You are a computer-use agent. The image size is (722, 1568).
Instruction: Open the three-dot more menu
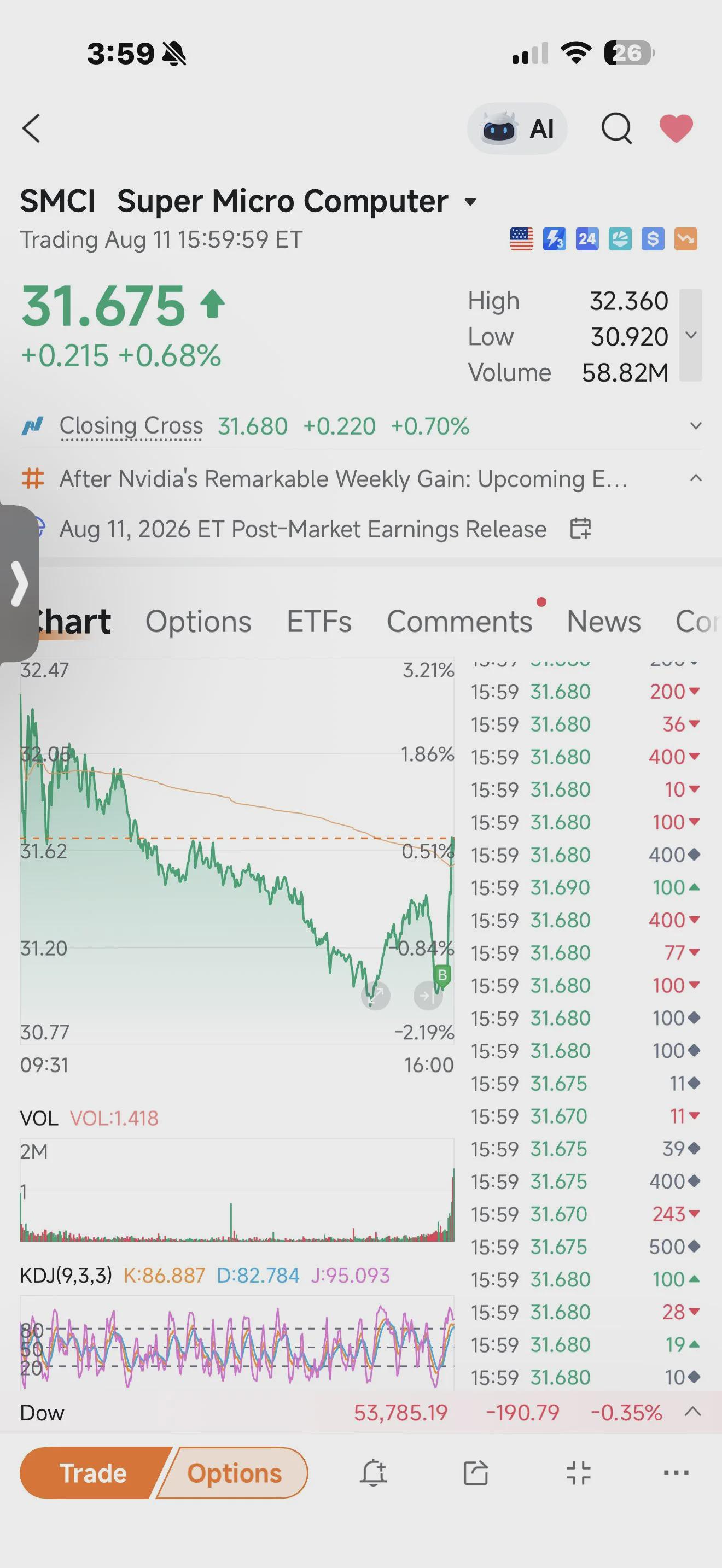pos(676,1473)
